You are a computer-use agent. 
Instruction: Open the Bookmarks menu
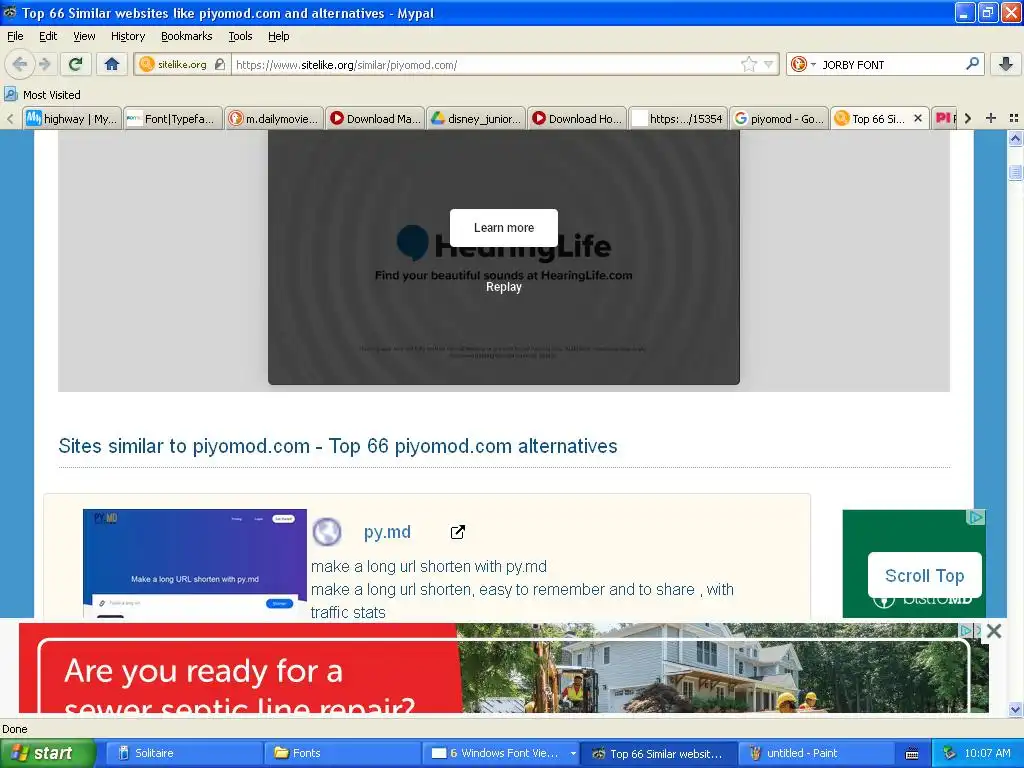(x=186, y=36)
